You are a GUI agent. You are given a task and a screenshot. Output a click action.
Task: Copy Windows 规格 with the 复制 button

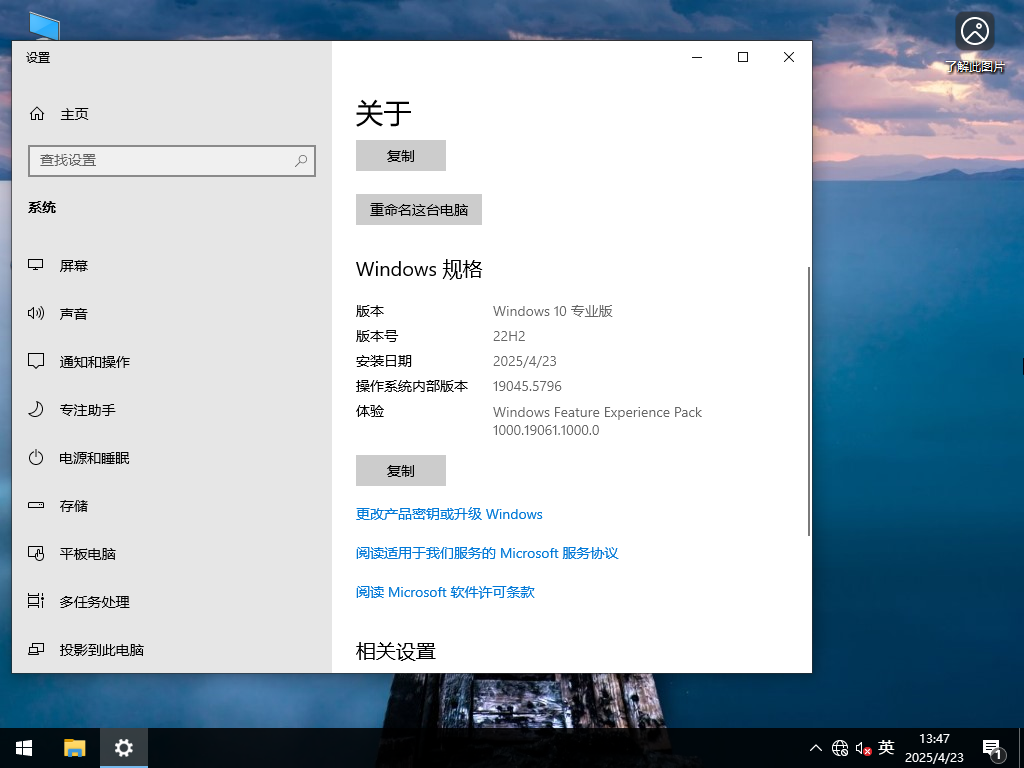point(400,470)
